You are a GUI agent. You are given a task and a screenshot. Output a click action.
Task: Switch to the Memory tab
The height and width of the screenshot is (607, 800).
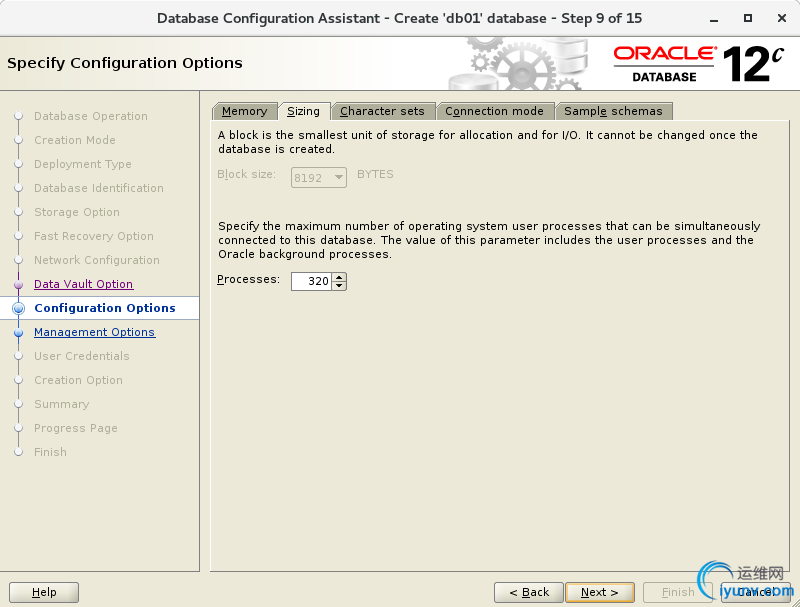(x=244, y=111)
